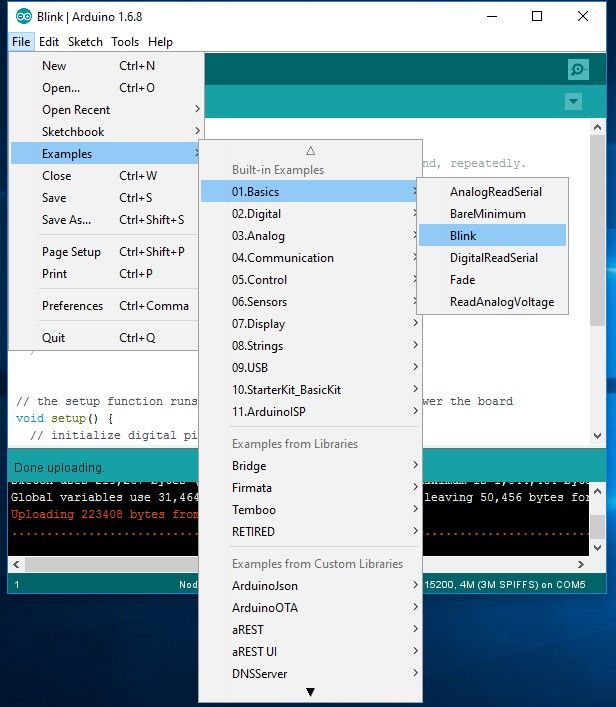Open the File menu

[21, 42]
